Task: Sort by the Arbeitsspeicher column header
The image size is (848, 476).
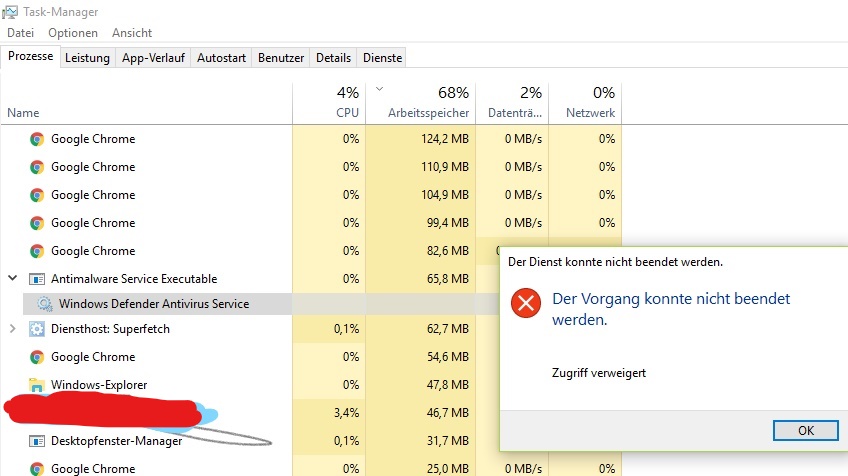Action: [421, 104]
